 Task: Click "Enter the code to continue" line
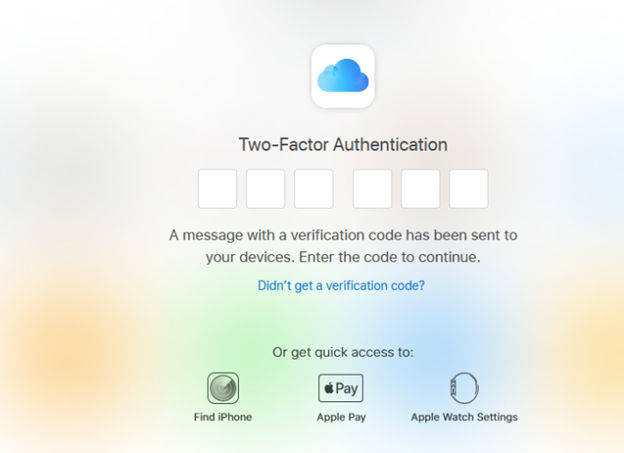tap(390, 257)
